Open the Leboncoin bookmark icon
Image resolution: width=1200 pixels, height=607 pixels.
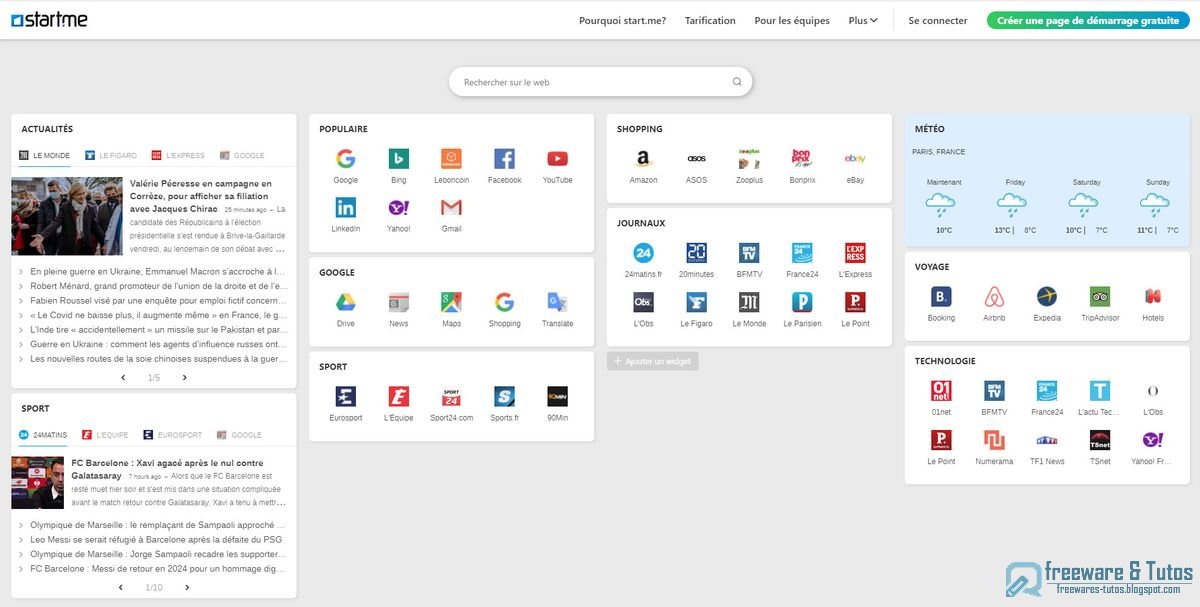[x=451, y=159]
